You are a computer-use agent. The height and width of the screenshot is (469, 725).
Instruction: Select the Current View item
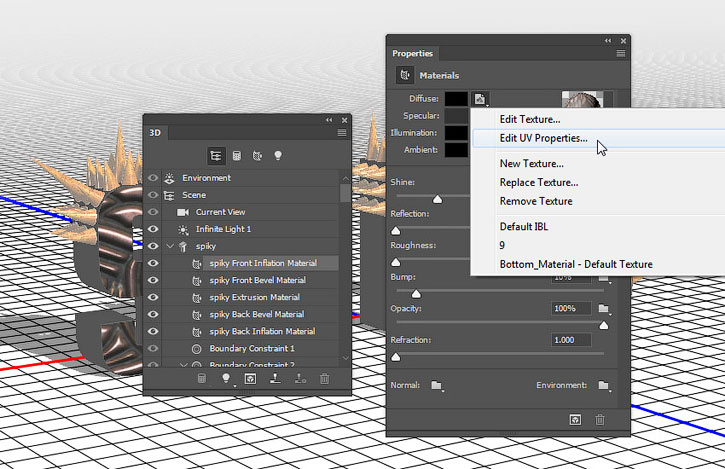tap(220, 212)
